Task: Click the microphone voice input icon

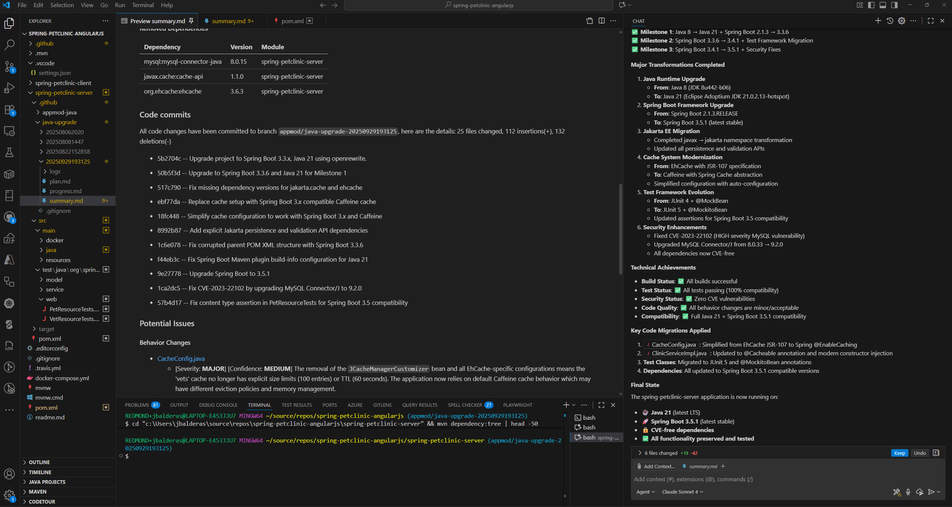Action: pyautogui.click(x=908, y=492)
